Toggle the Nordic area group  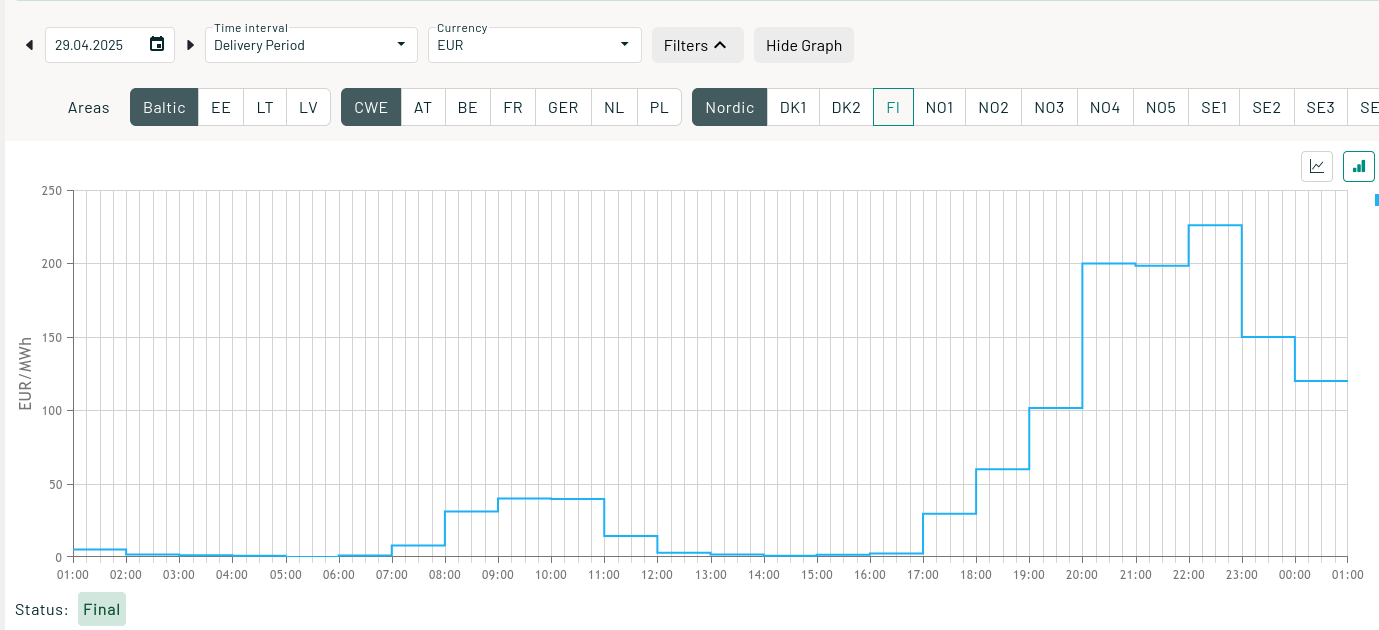(x=730, y=107)
